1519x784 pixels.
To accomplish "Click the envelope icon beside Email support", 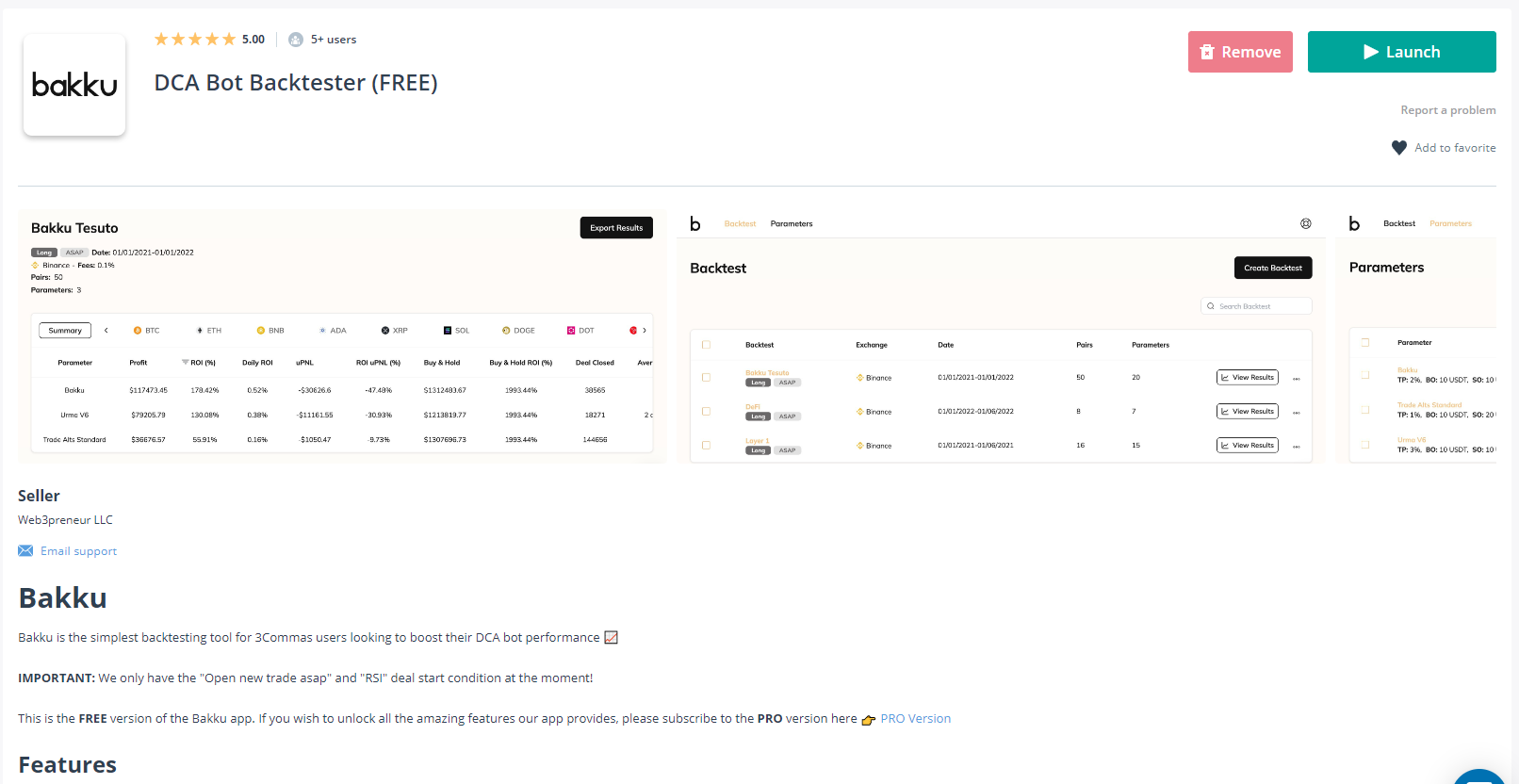I will coord(25,551).
